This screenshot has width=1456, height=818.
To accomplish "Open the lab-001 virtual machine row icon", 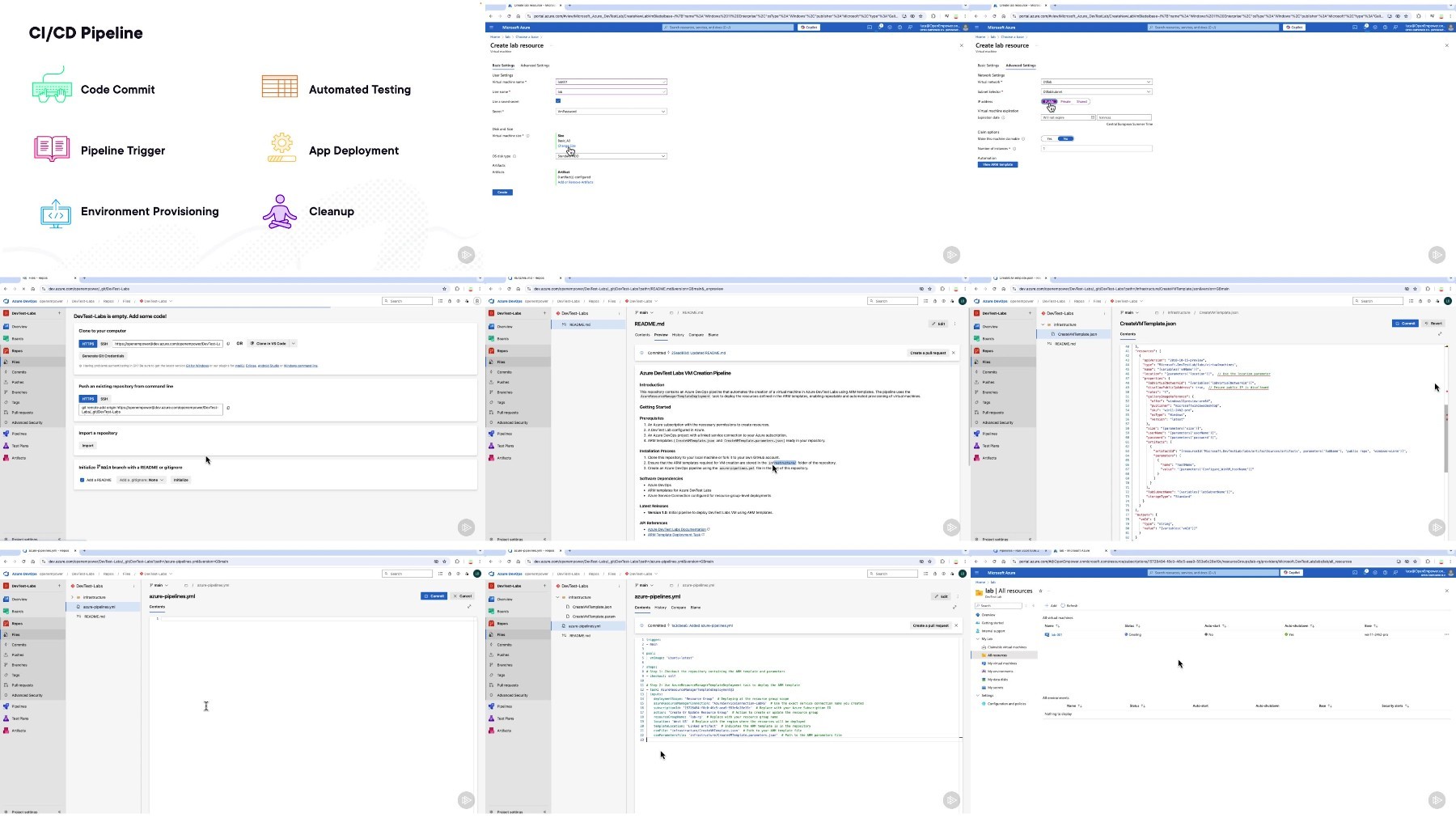I will [1048, 634].
